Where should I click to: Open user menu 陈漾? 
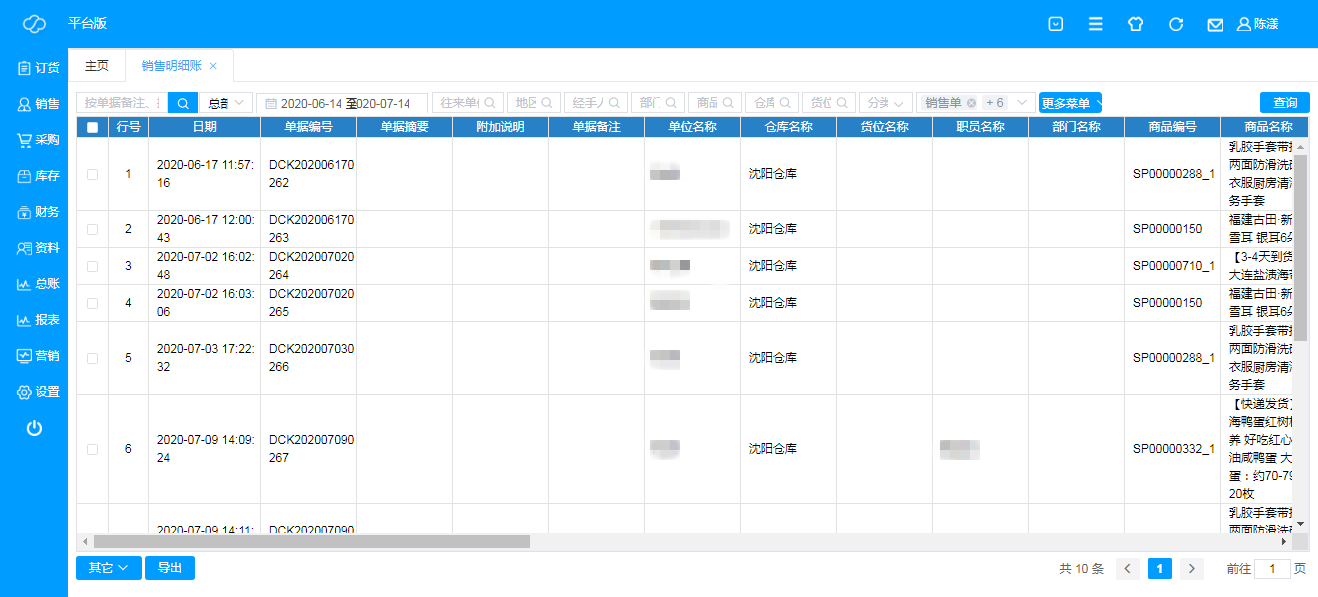coord(1258,24)
